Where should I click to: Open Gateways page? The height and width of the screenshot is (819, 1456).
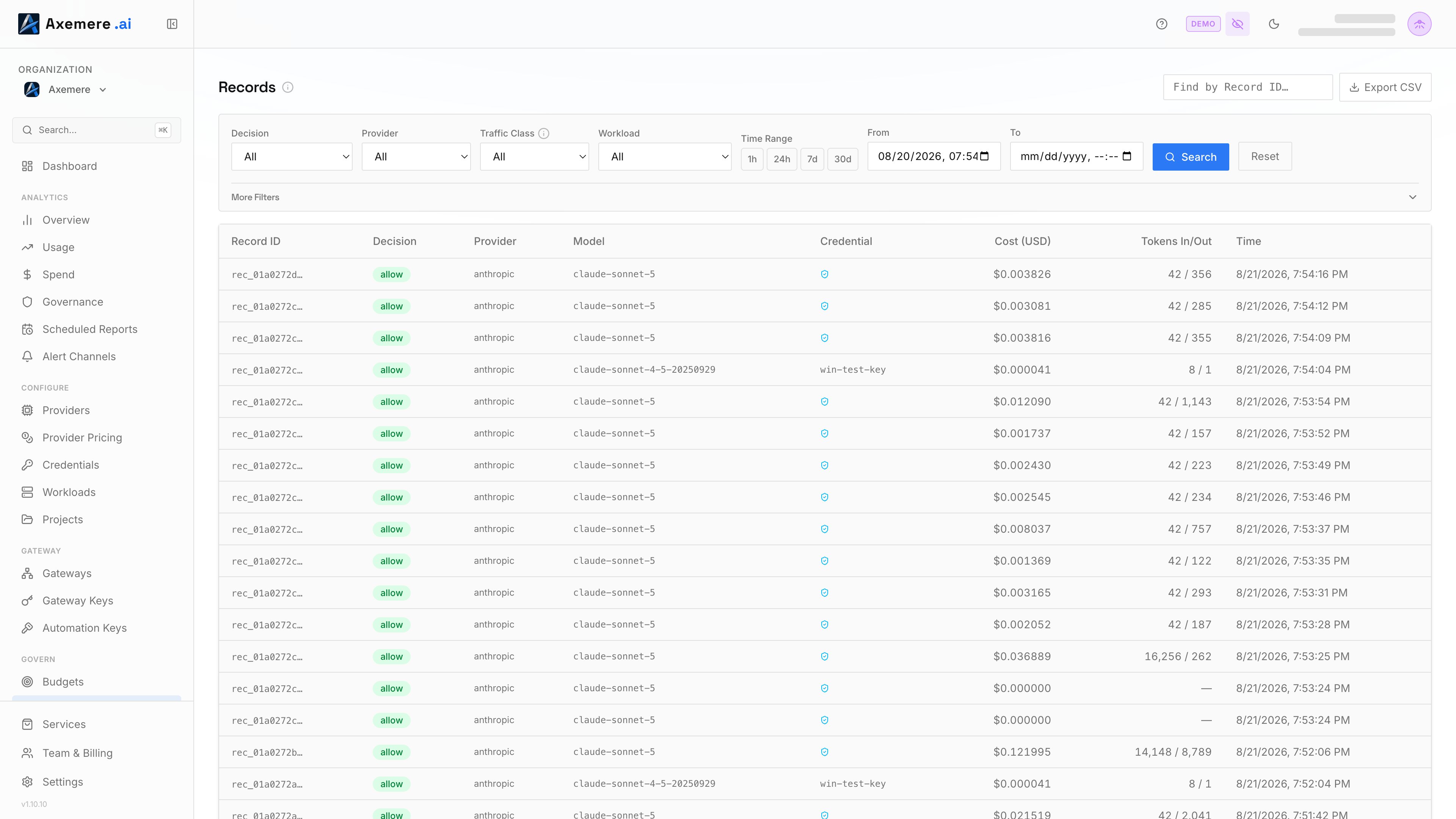click(x=97, y=573)
